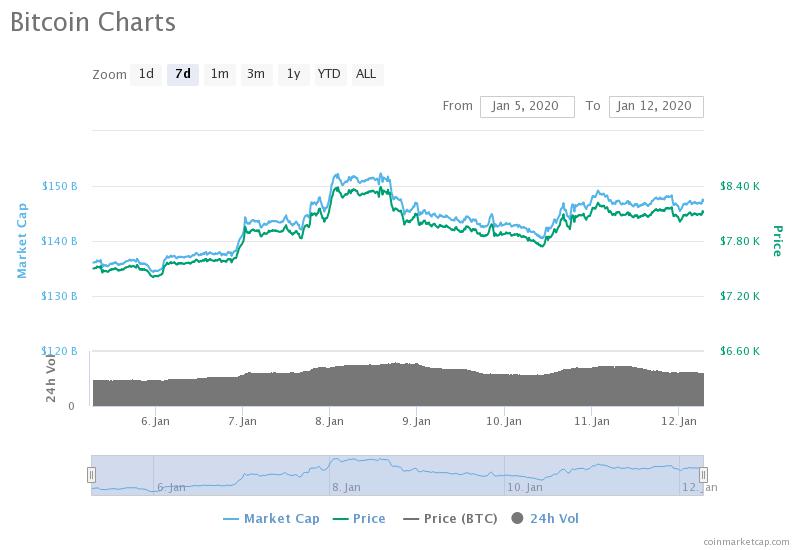The height and width of the screenshot is (550, 800).
Task: Choose the 1y zoom range
Action: click(293, 74)
